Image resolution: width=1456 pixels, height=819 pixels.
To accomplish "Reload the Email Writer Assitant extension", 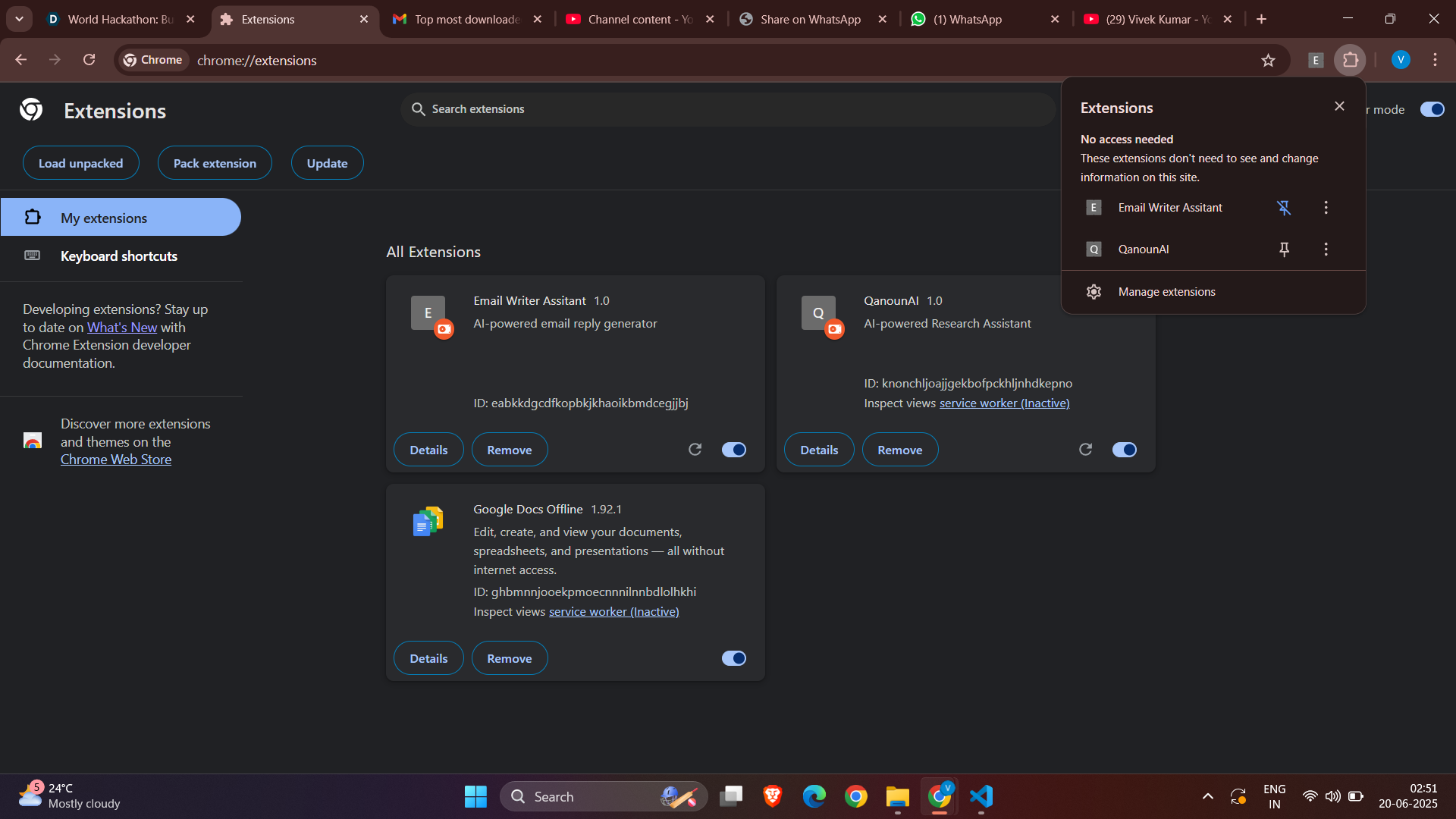I will [695, 450].
